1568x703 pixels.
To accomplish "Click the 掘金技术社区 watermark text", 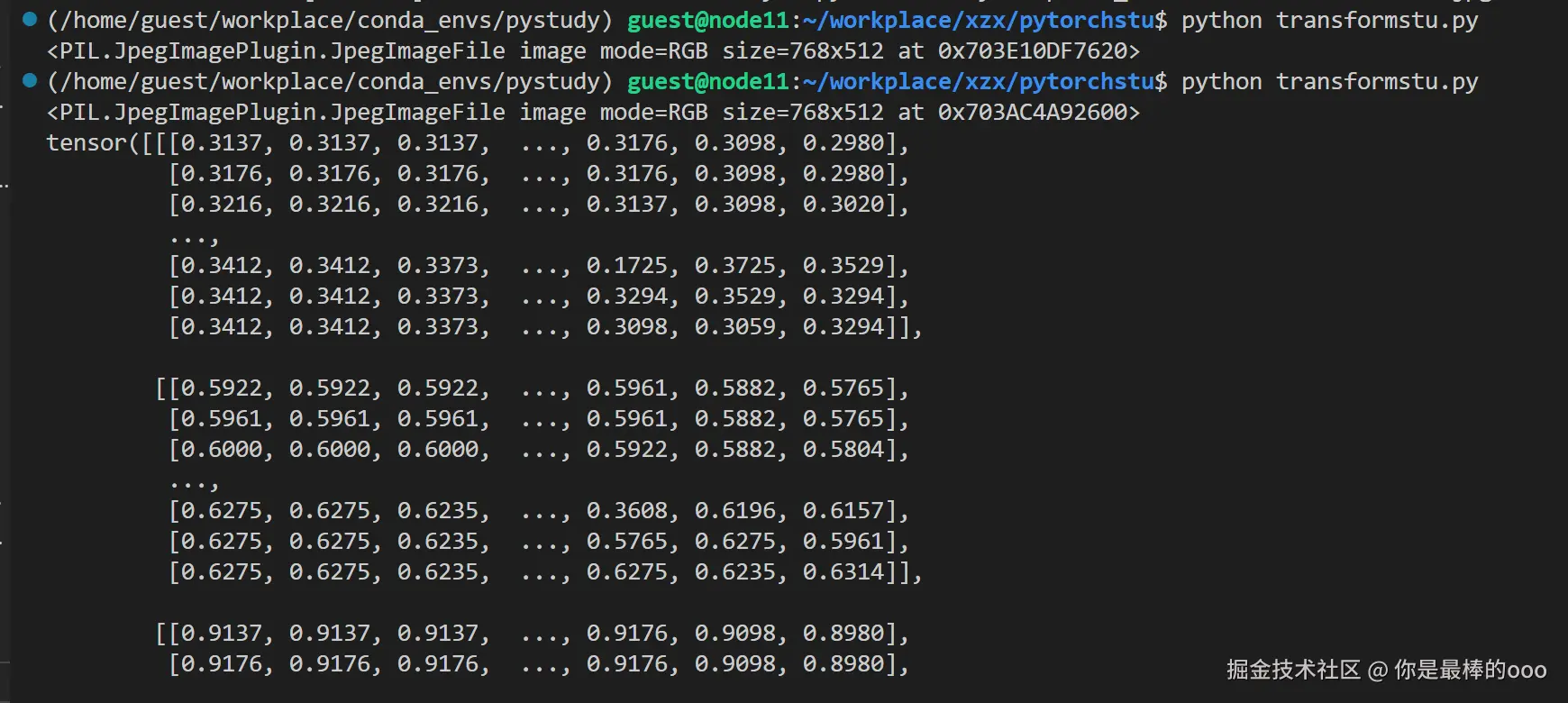I will click(1292, 670).
